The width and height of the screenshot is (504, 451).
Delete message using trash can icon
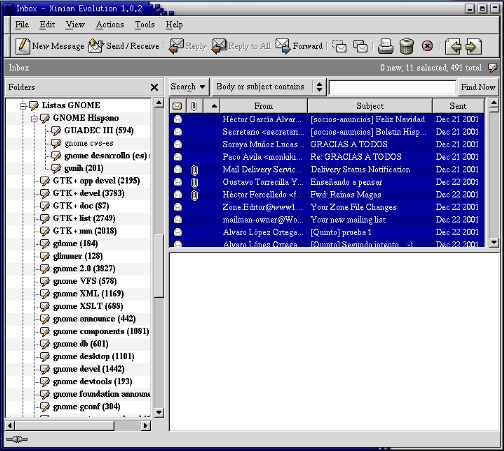click(406, 46)
